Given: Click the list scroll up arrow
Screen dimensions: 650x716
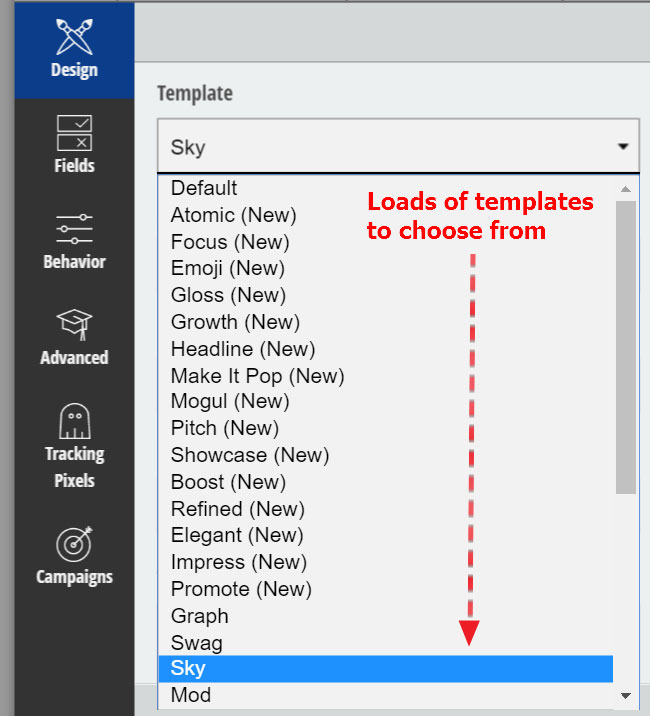Looking at the screenshot, I should (626, 188).
